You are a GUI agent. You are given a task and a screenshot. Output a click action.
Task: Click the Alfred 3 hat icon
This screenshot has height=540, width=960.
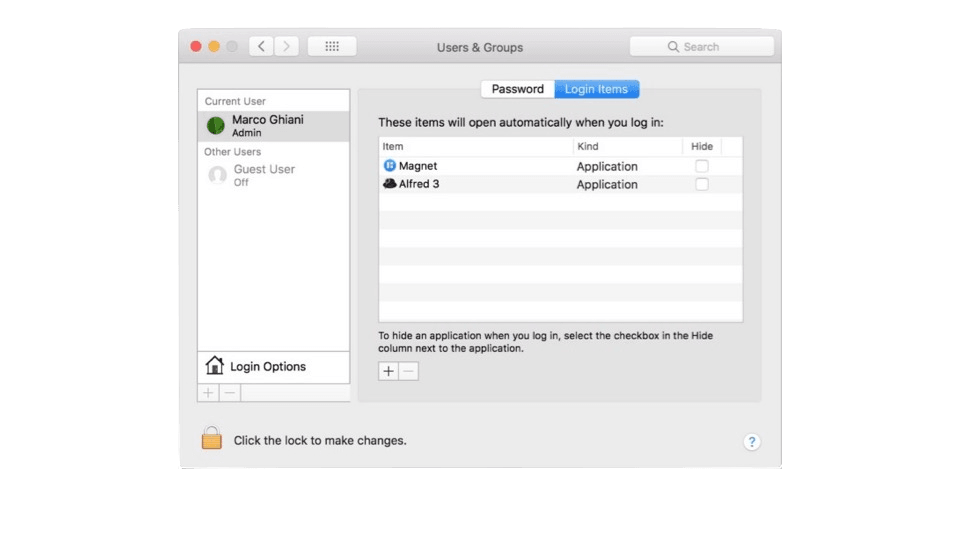coord(390,184)
